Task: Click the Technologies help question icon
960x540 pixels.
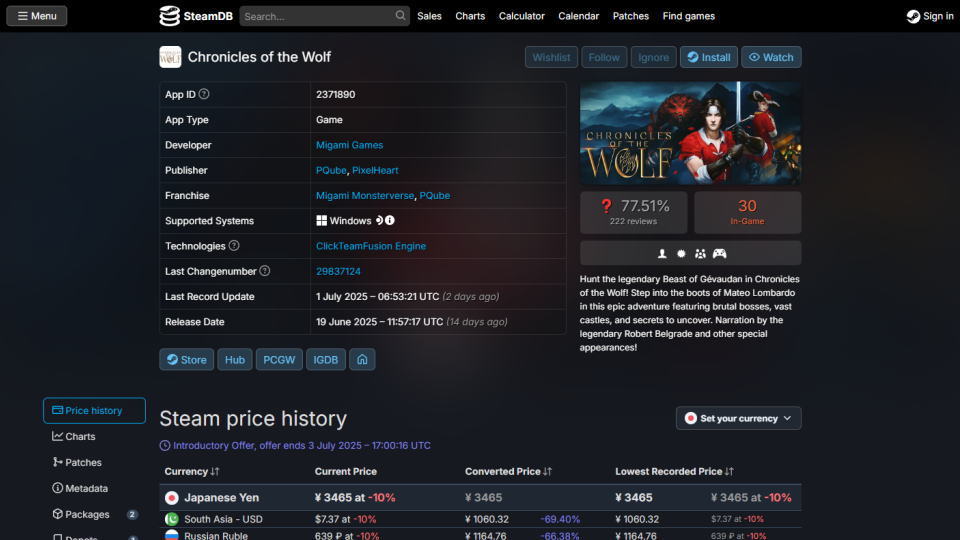Action: coord(234,246)
